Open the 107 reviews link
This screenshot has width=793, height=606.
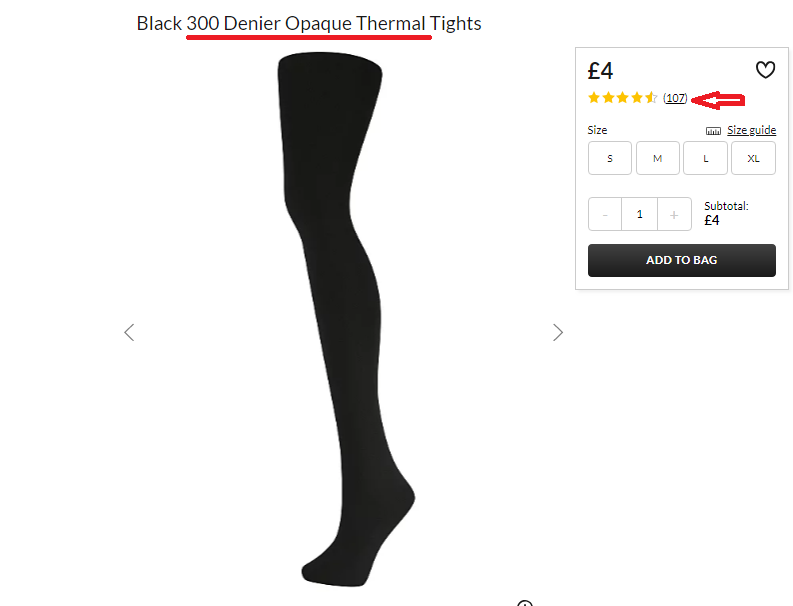pos(675,98)
